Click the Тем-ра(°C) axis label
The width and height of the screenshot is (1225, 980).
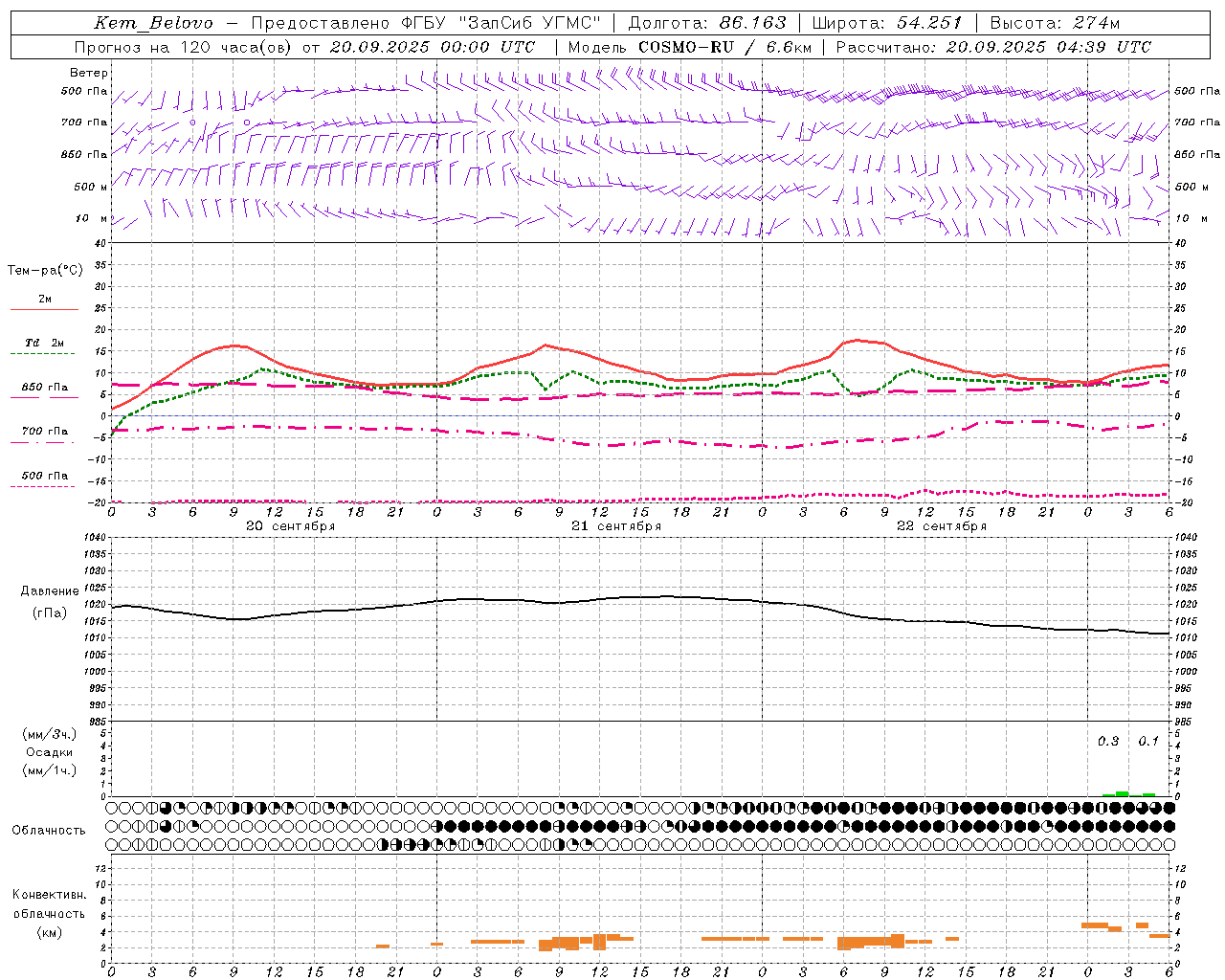click(x=45, y=271)
